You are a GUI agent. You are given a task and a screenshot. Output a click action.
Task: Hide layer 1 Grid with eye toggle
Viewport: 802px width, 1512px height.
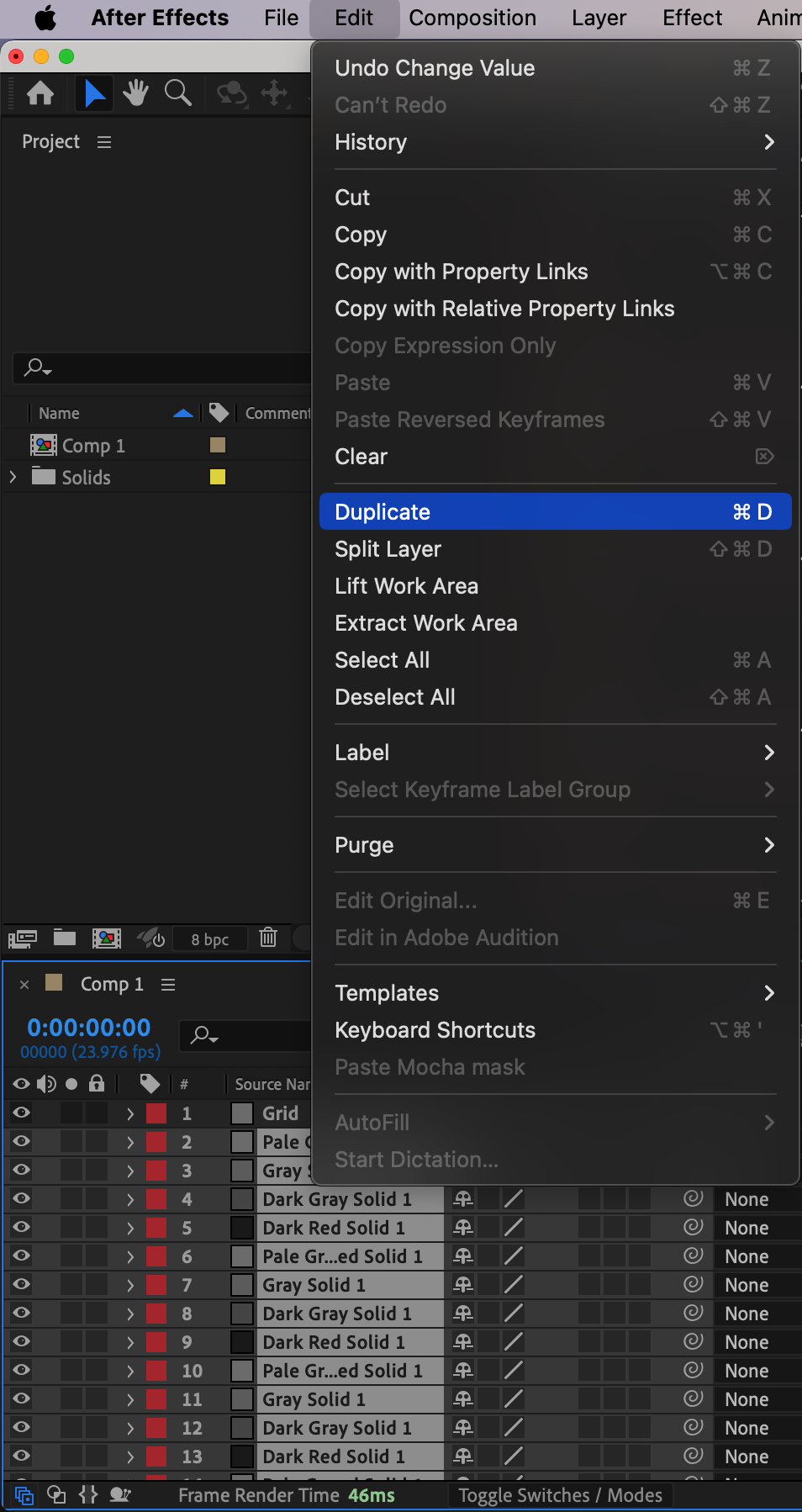(22, 1113)
